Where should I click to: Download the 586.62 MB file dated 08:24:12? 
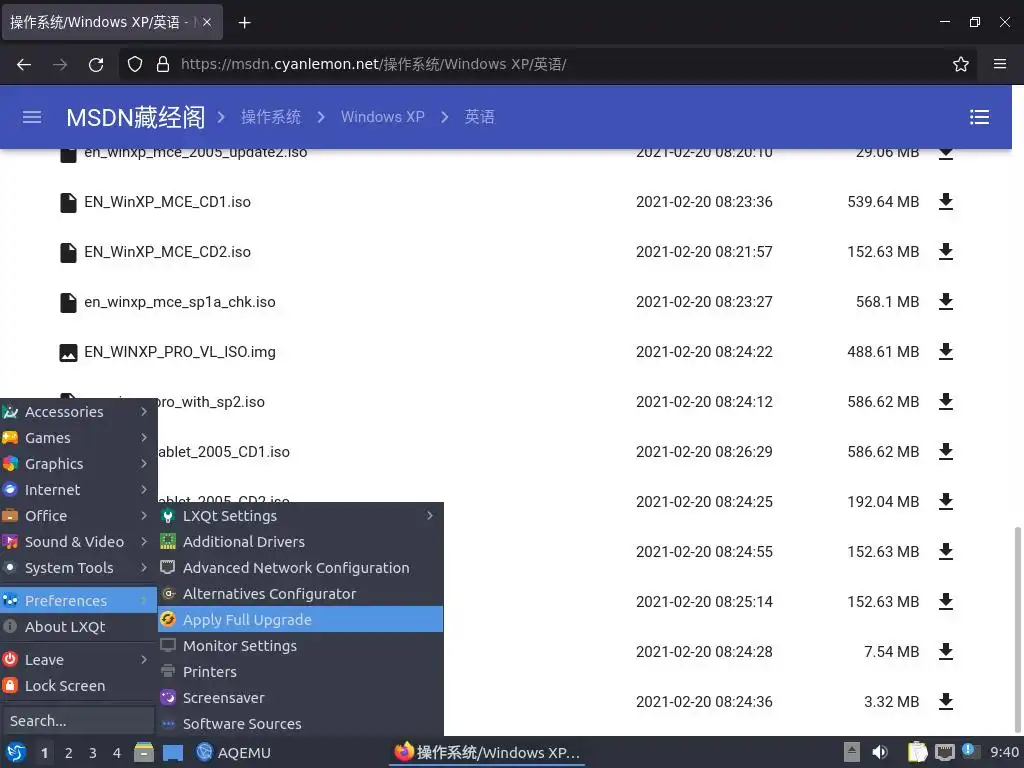point(946,402)
